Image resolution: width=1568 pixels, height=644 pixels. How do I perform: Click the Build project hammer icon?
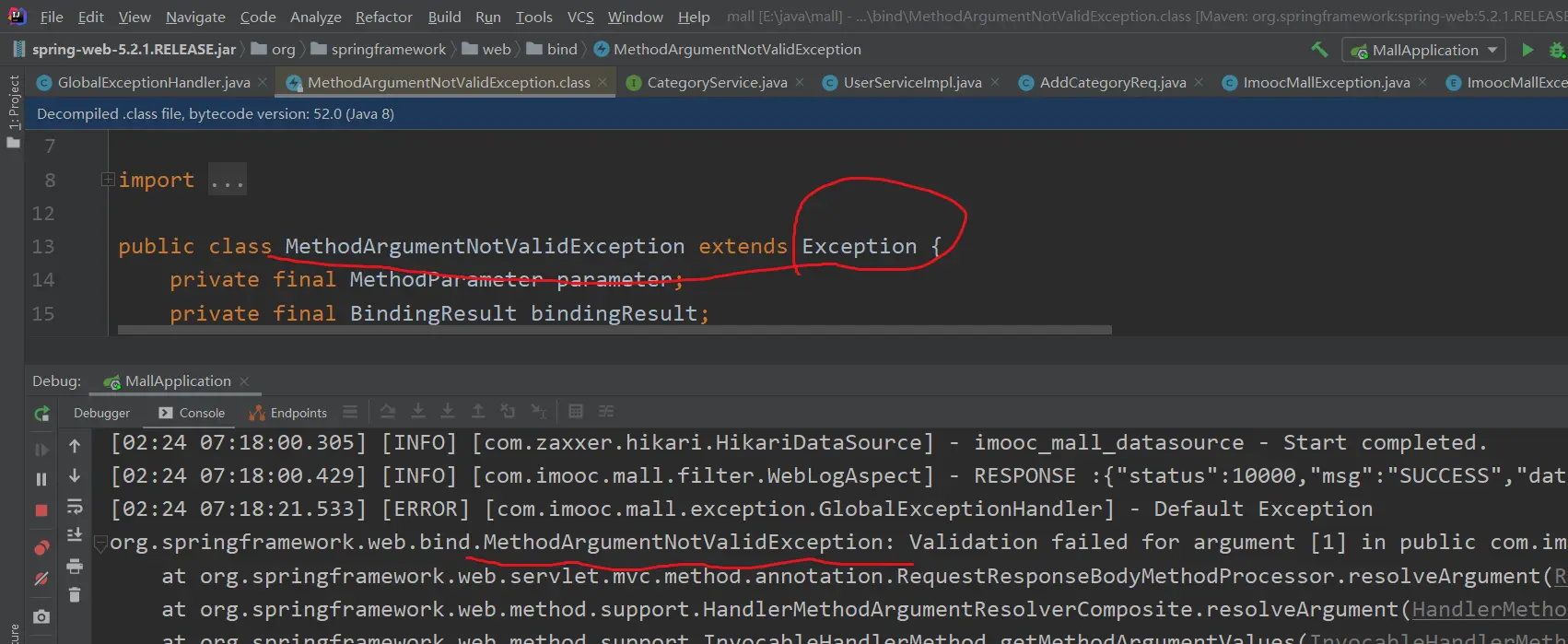point(1319,50)
